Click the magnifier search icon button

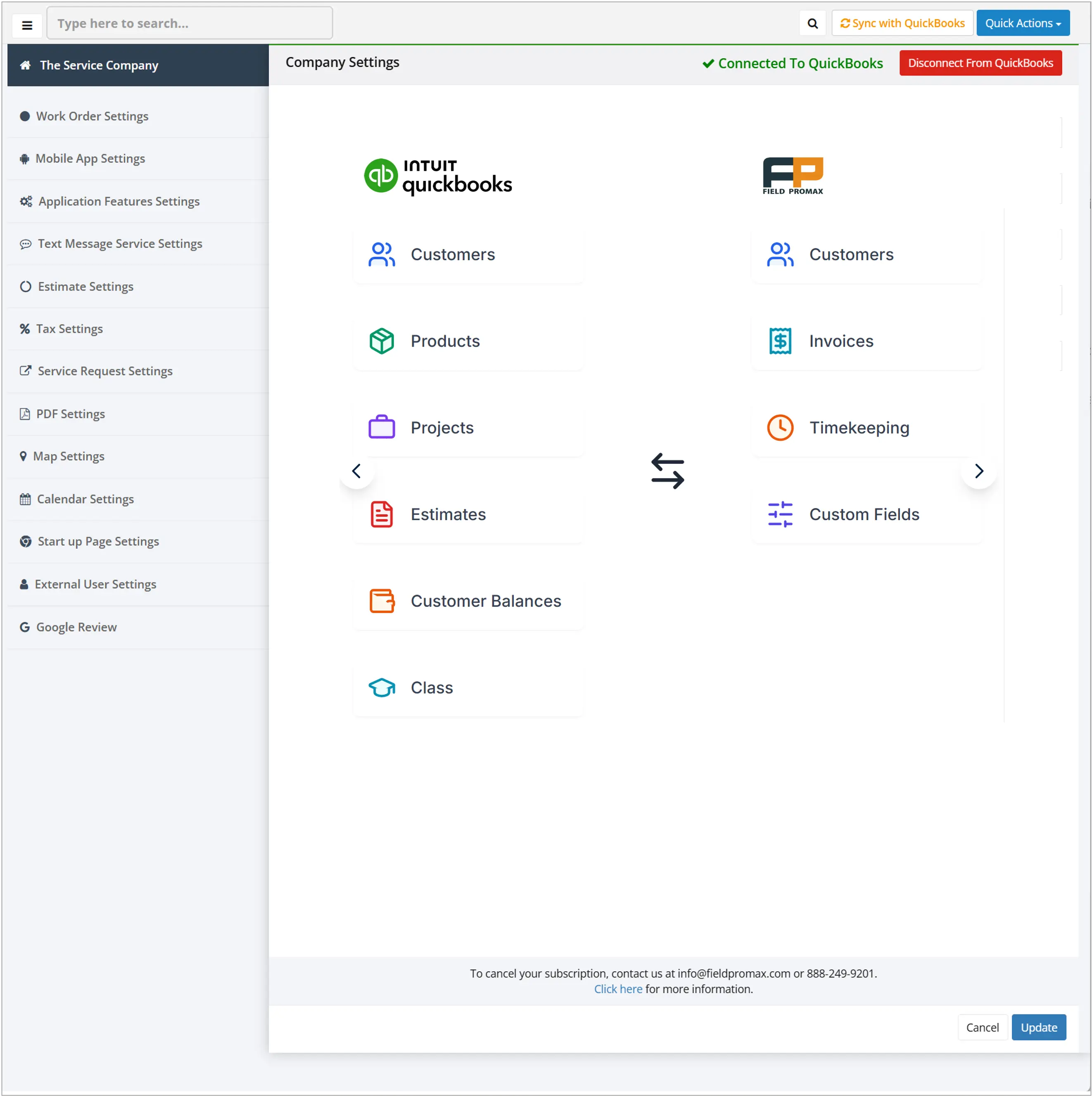pyautogui.click(x=812, y=23)
